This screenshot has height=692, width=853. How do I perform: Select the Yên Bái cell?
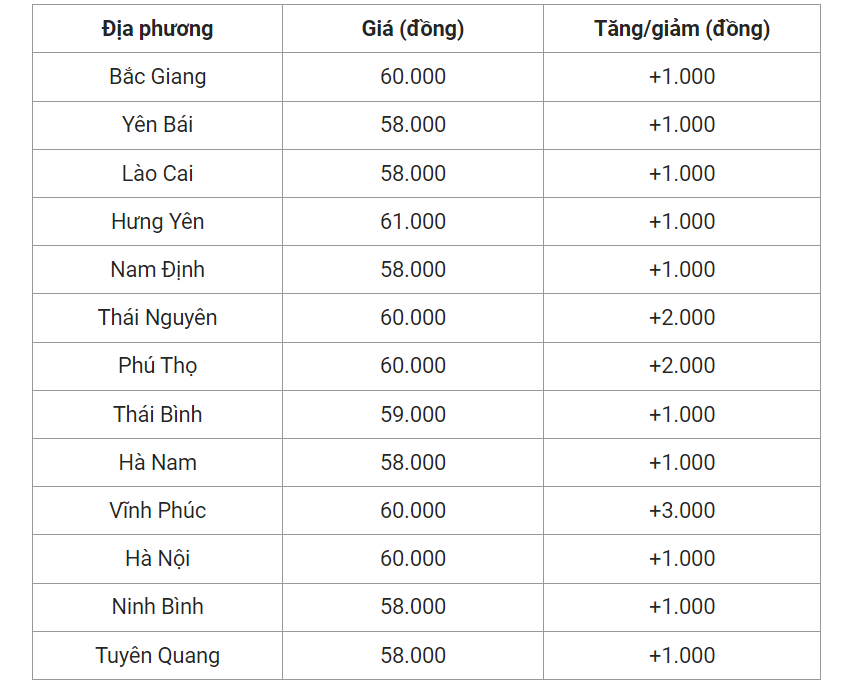(x=157, y=125)
